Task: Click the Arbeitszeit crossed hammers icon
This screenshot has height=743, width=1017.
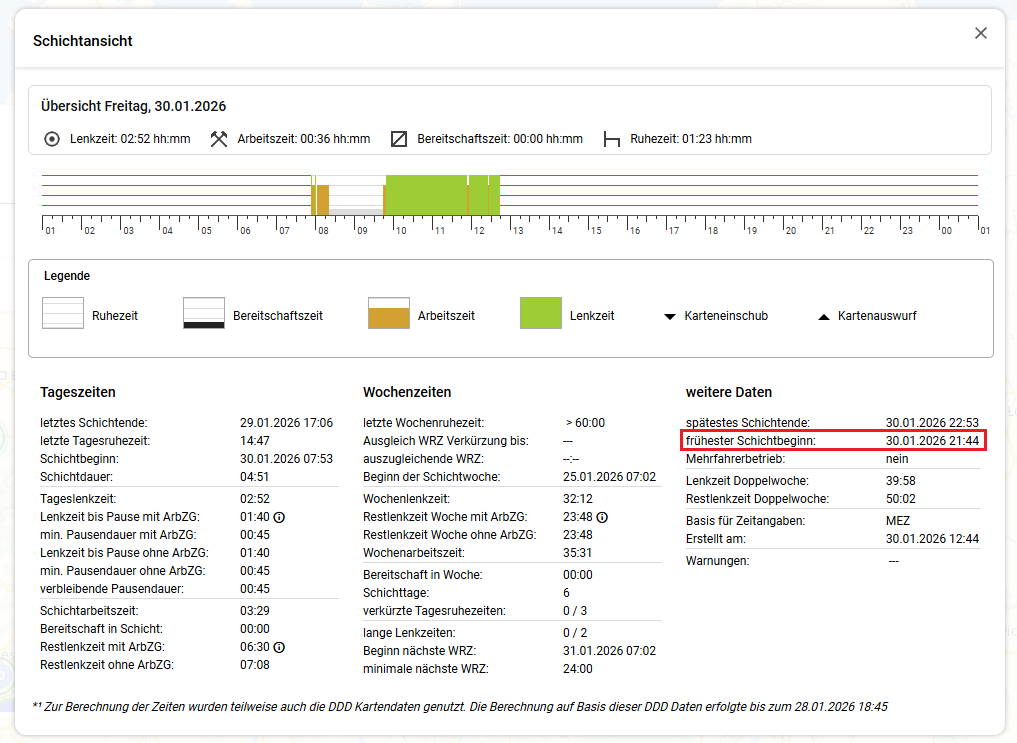Action: 219,139
